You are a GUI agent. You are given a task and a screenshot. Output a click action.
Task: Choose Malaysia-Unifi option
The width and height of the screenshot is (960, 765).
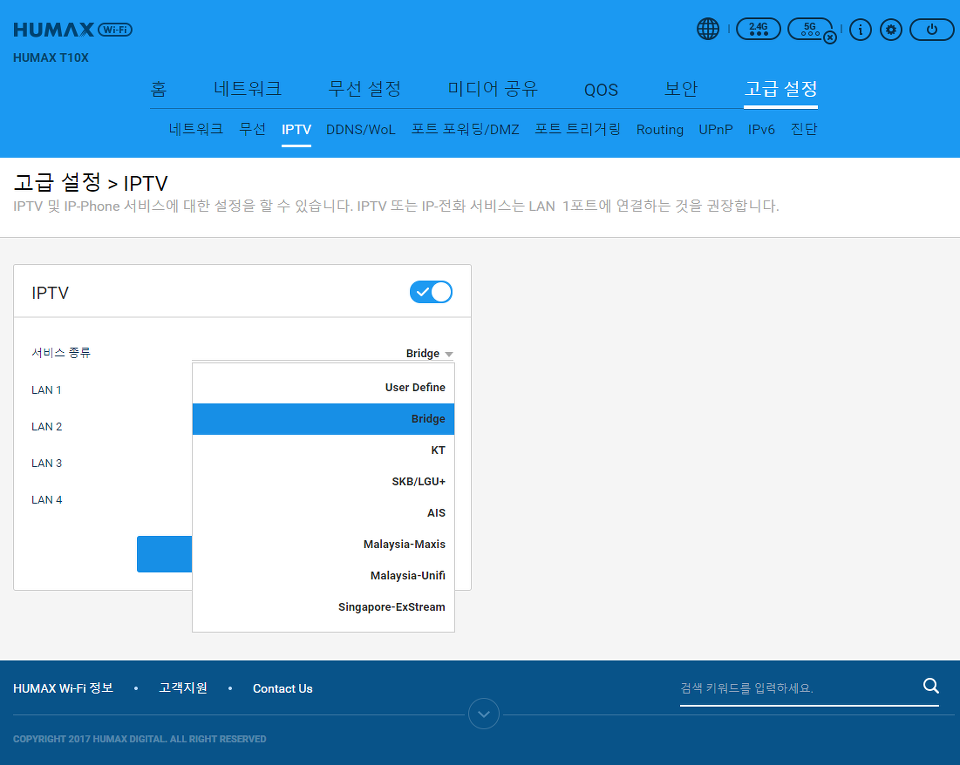(x=323, y=576)
